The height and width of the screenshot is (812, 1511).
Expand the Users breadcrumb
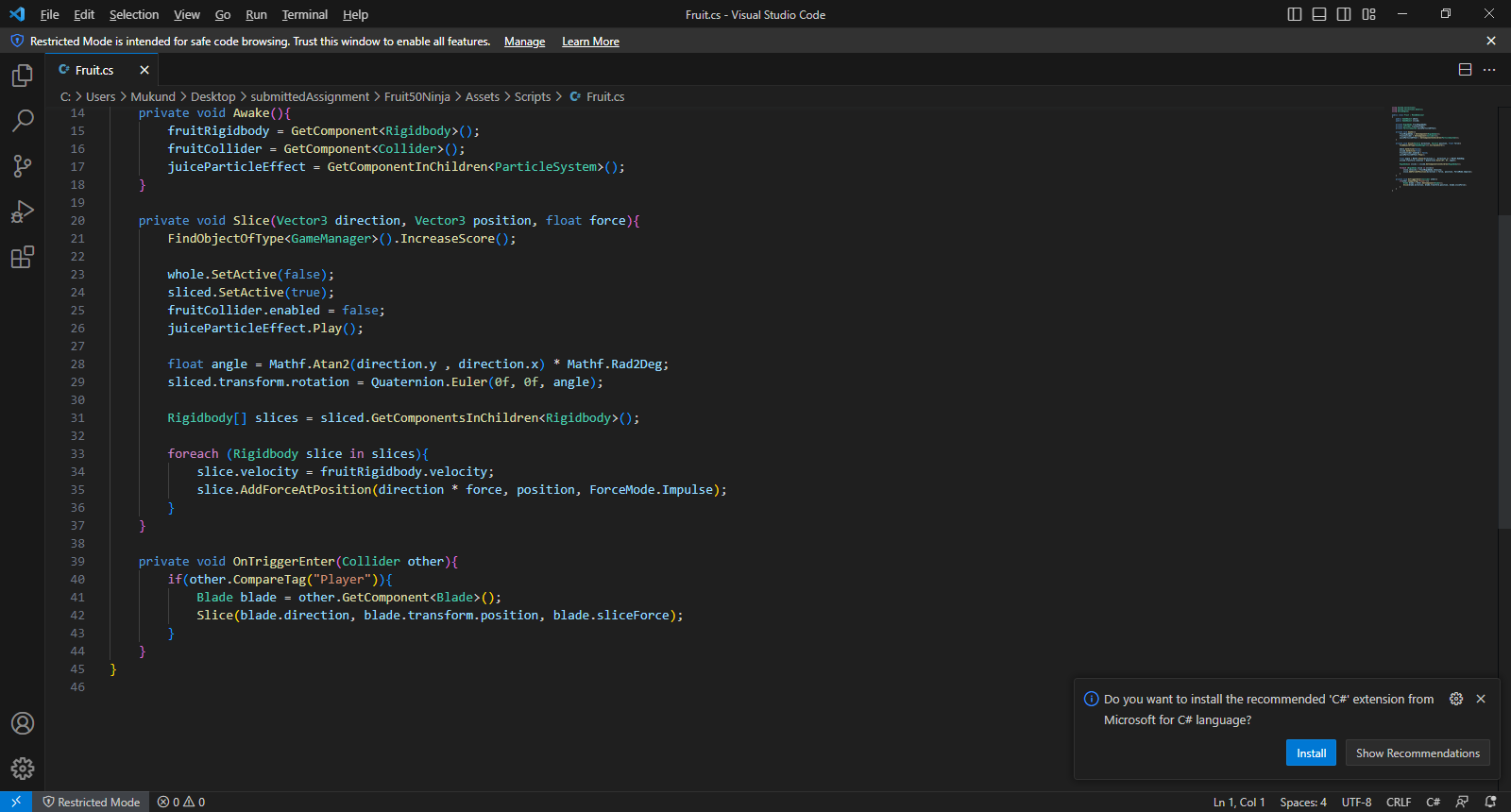(100, 96)
